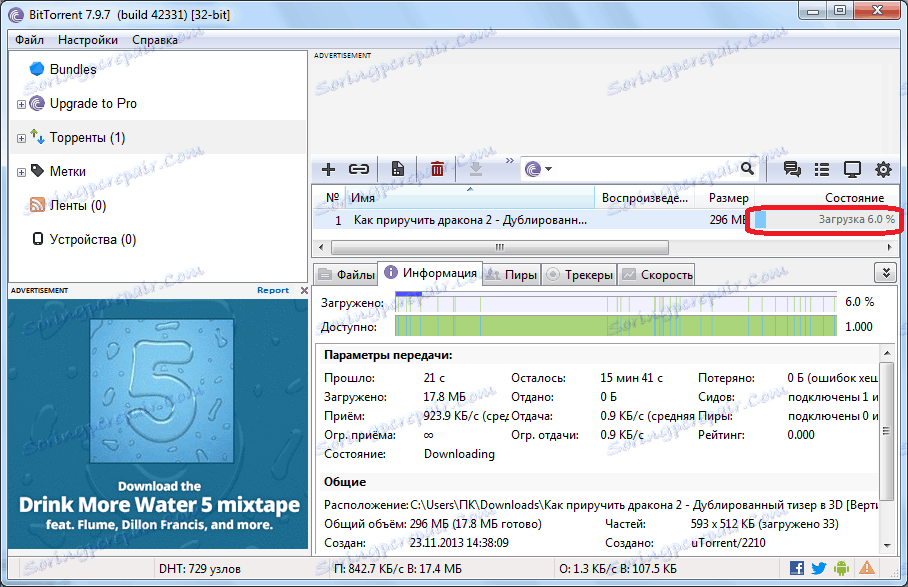This screenshot has width=908, height=587.
Task: Toggle the detailed list view icon
Action: click(822, 169)
